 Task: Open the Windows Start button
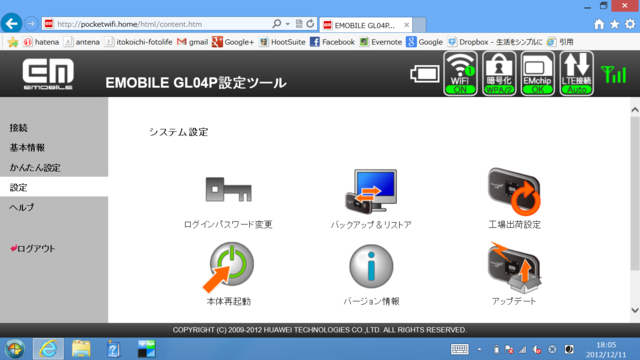[15, 349]
